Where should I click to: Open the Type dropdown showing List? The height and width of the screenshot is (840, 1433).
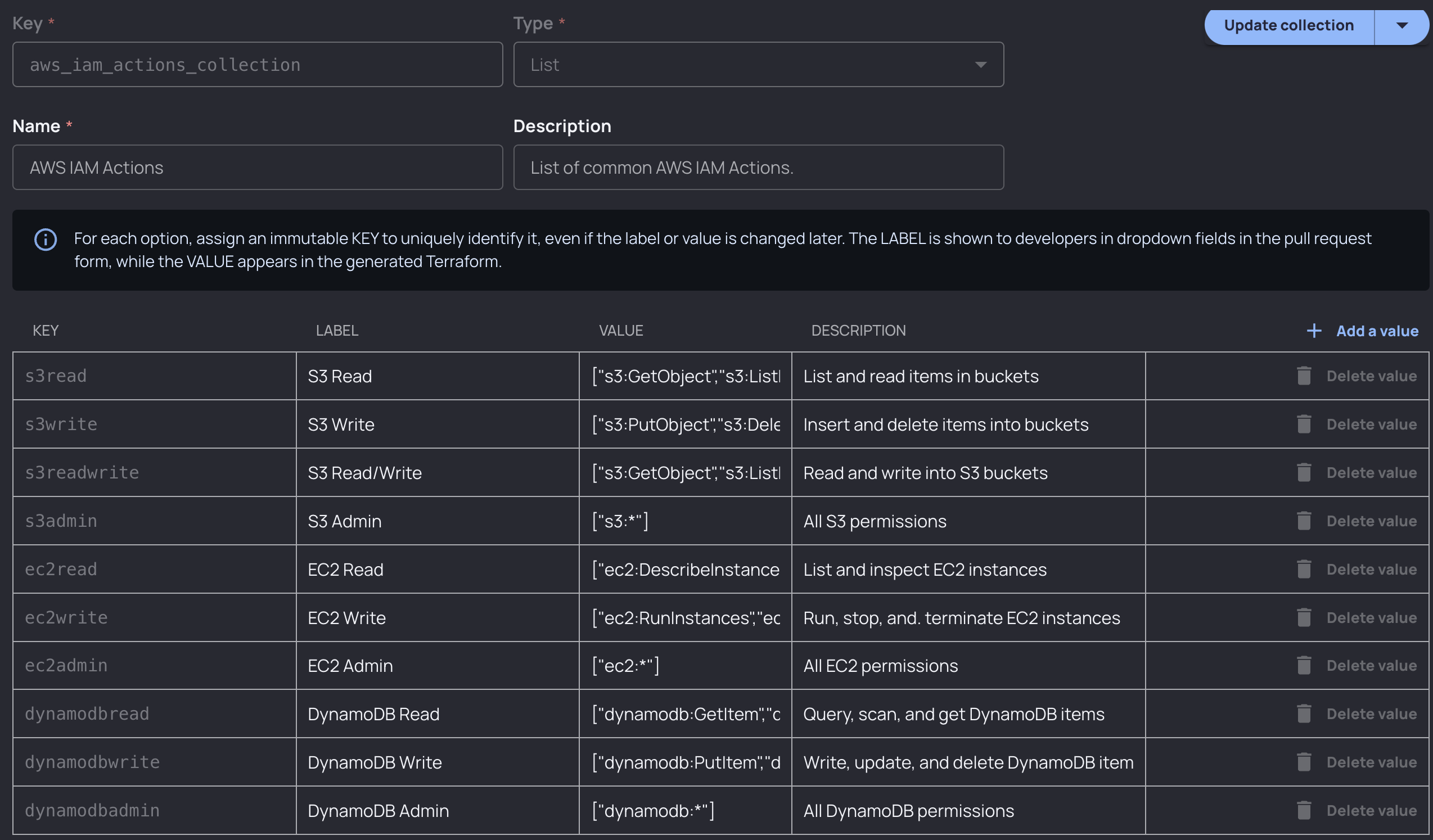(x=758, y=64)
